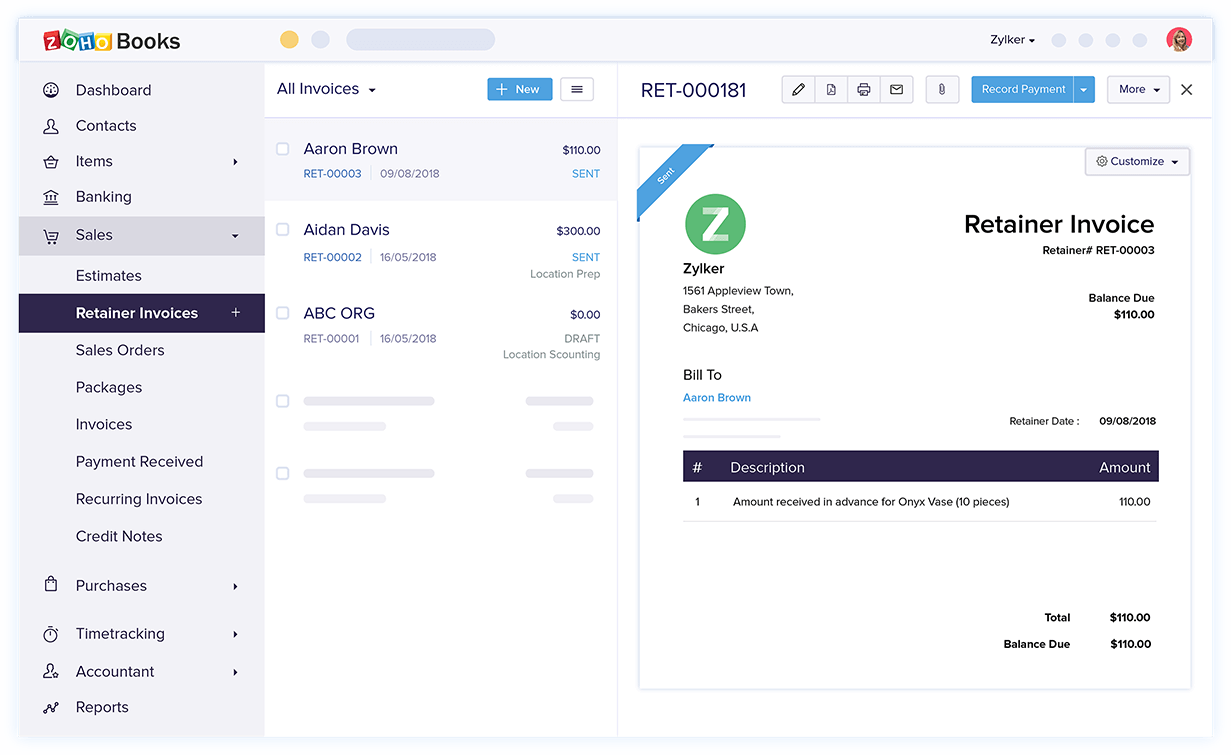Image resolution: width=1231 pixels, height=755 pixels.
Task: Go to Sales Orders
Action: [120, 350]
